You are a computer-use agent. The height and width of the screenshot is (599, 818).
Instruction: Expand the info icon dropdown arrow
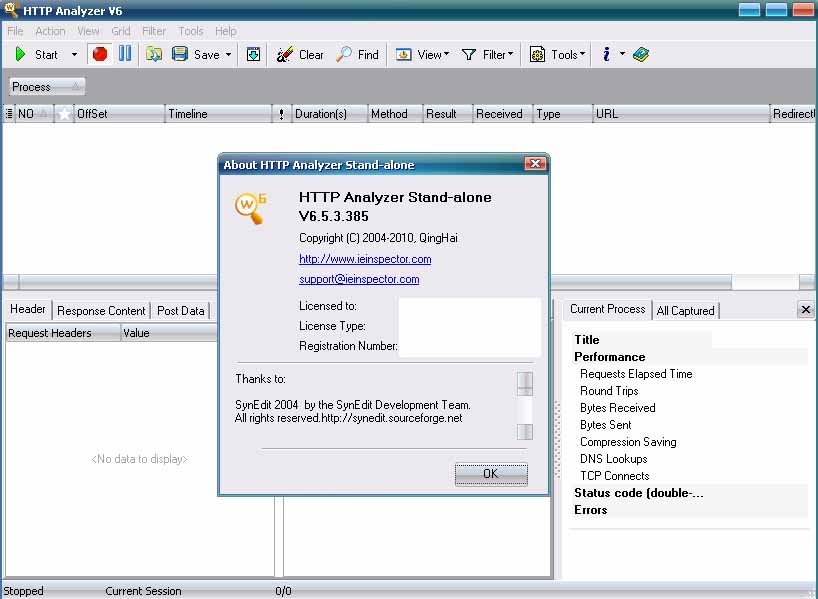pyautogui.click(x=622, y=54)
